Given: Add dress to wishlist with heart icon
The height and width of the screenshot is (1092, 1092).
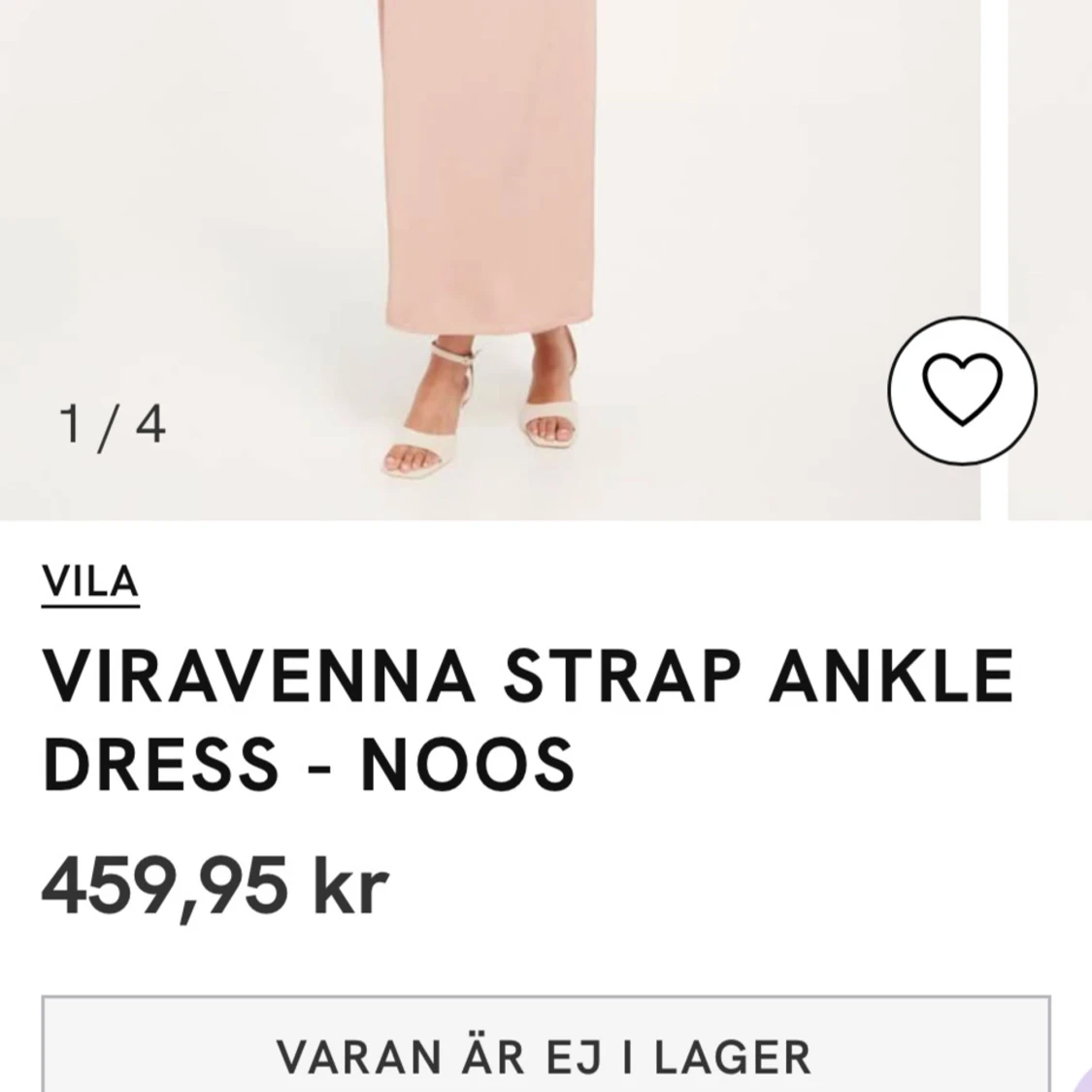Looking at the screenshot, I should pos(962,390).
